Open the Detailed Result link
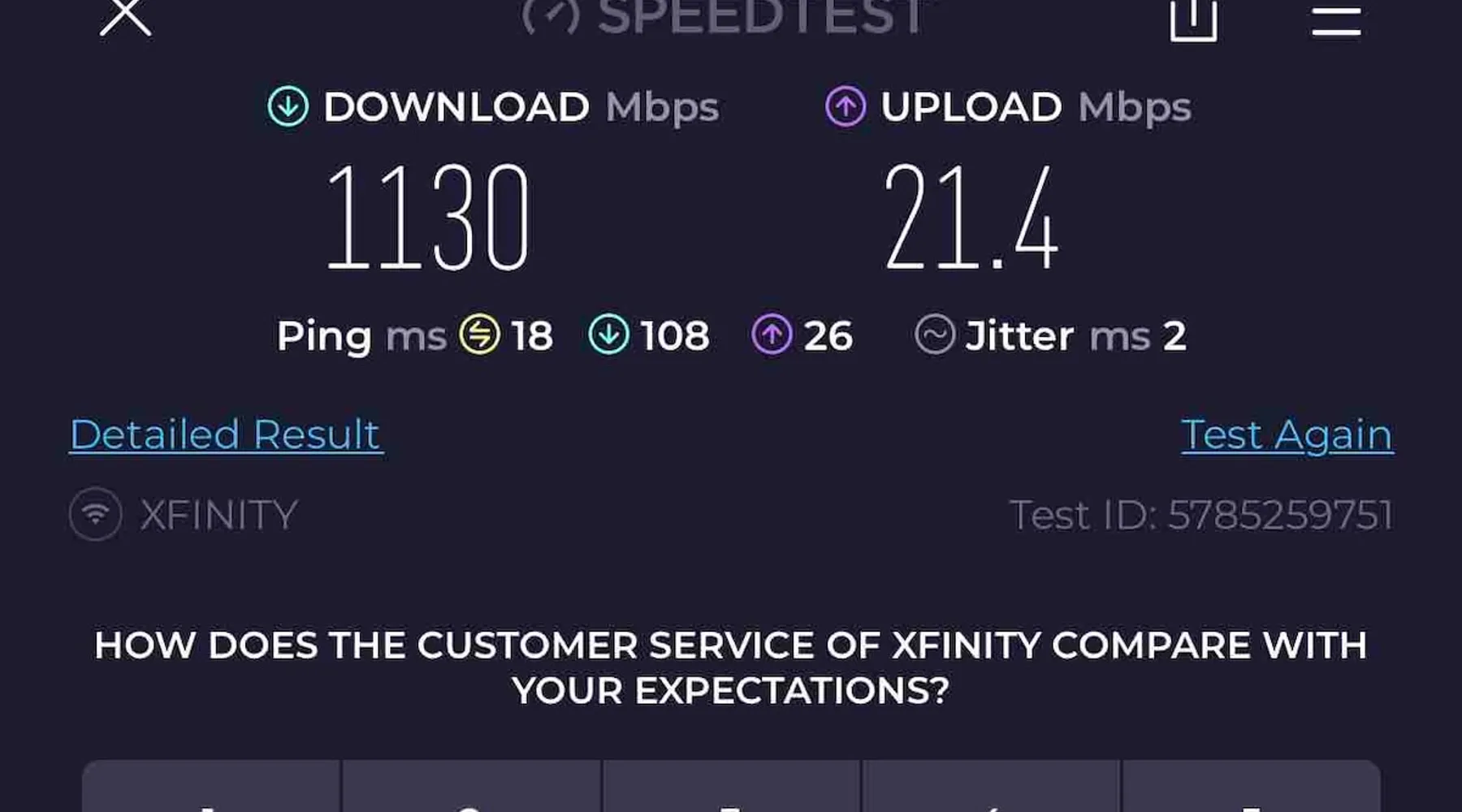The image size is (1462, 812). (226, 434)
